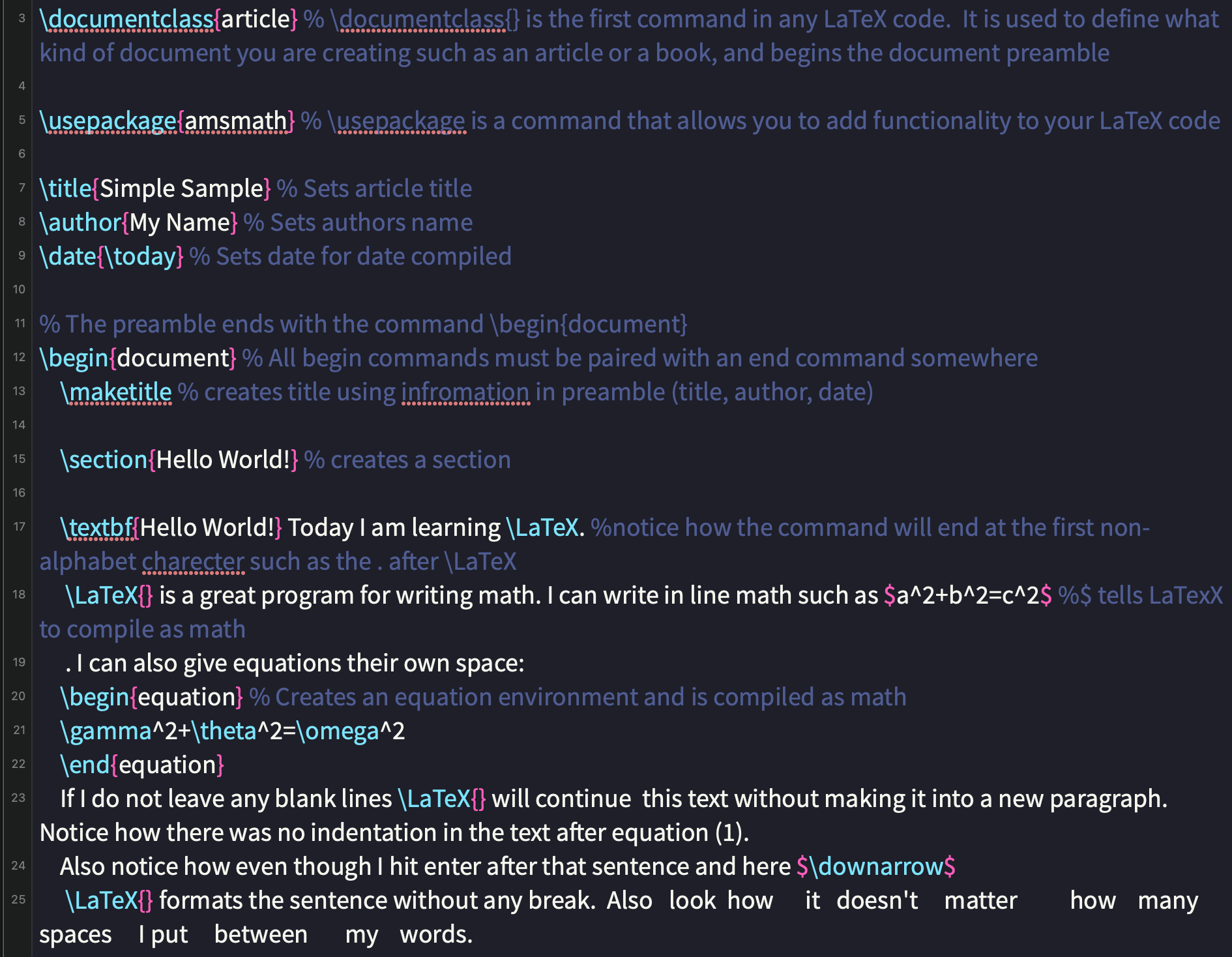Viewport: 1232px width, 957px height.
Task: Click the \omega command
Action: [x=338, y=731]
